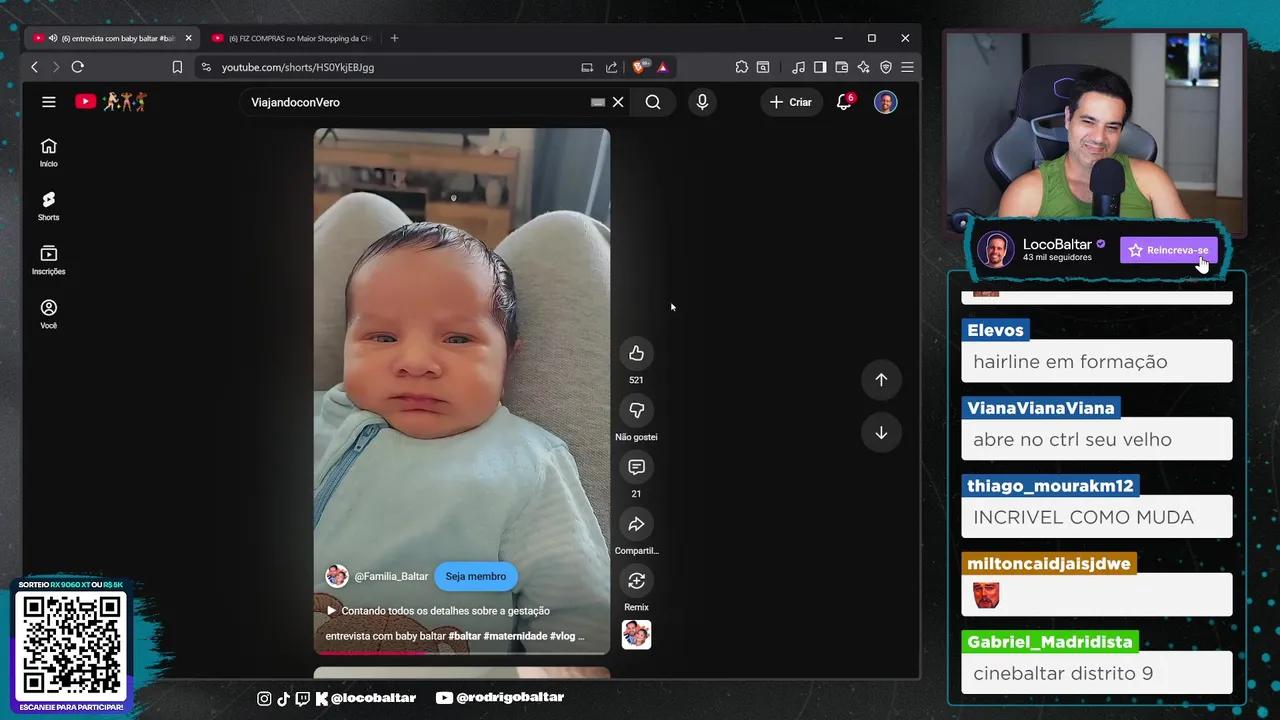This screenshot has height=720, width=1280.
Task: Go to next short with down arrow
Action: coord(881,433)
